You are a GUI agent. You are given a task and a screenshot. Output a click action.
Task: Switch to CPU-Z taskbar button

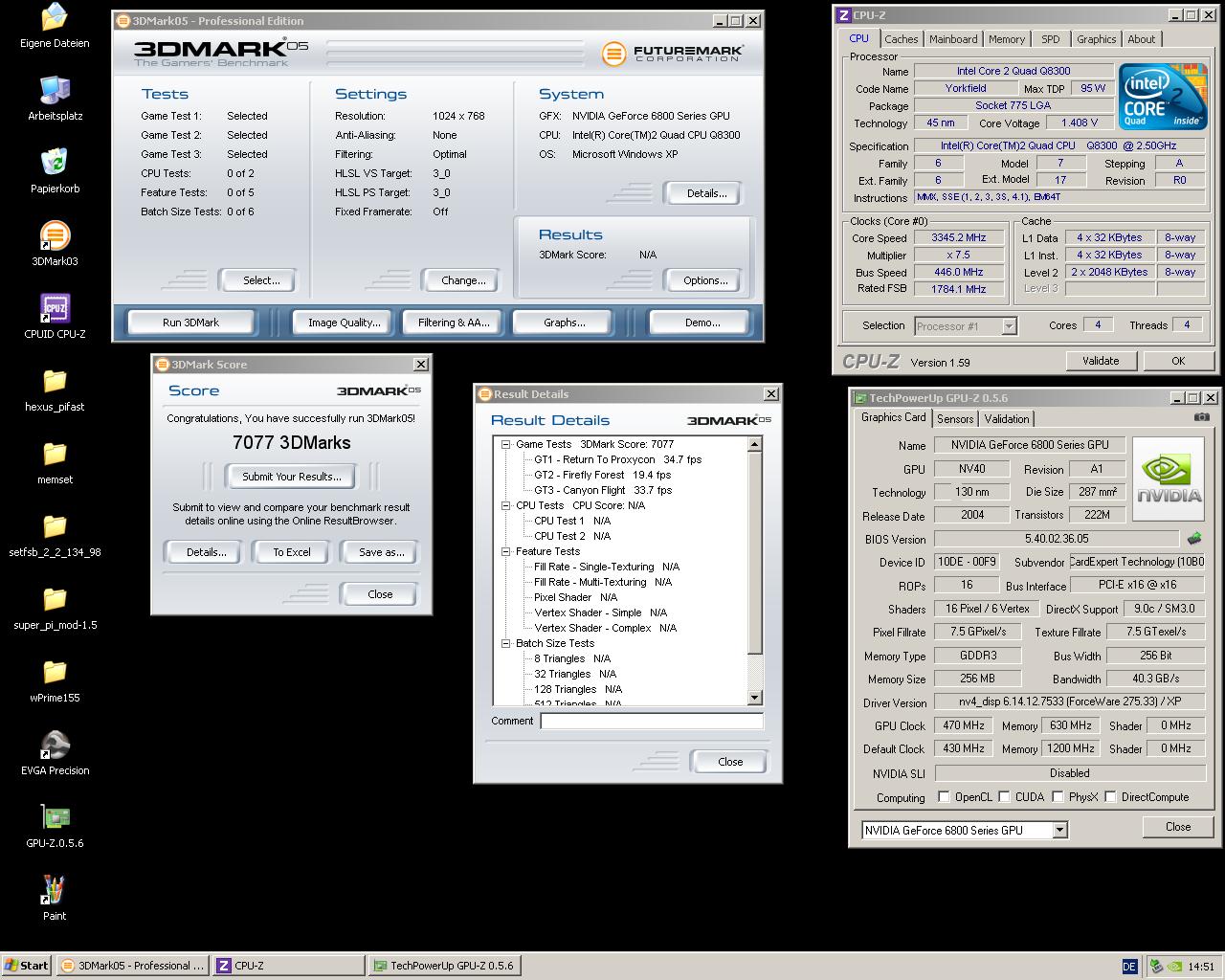point(288,966)
